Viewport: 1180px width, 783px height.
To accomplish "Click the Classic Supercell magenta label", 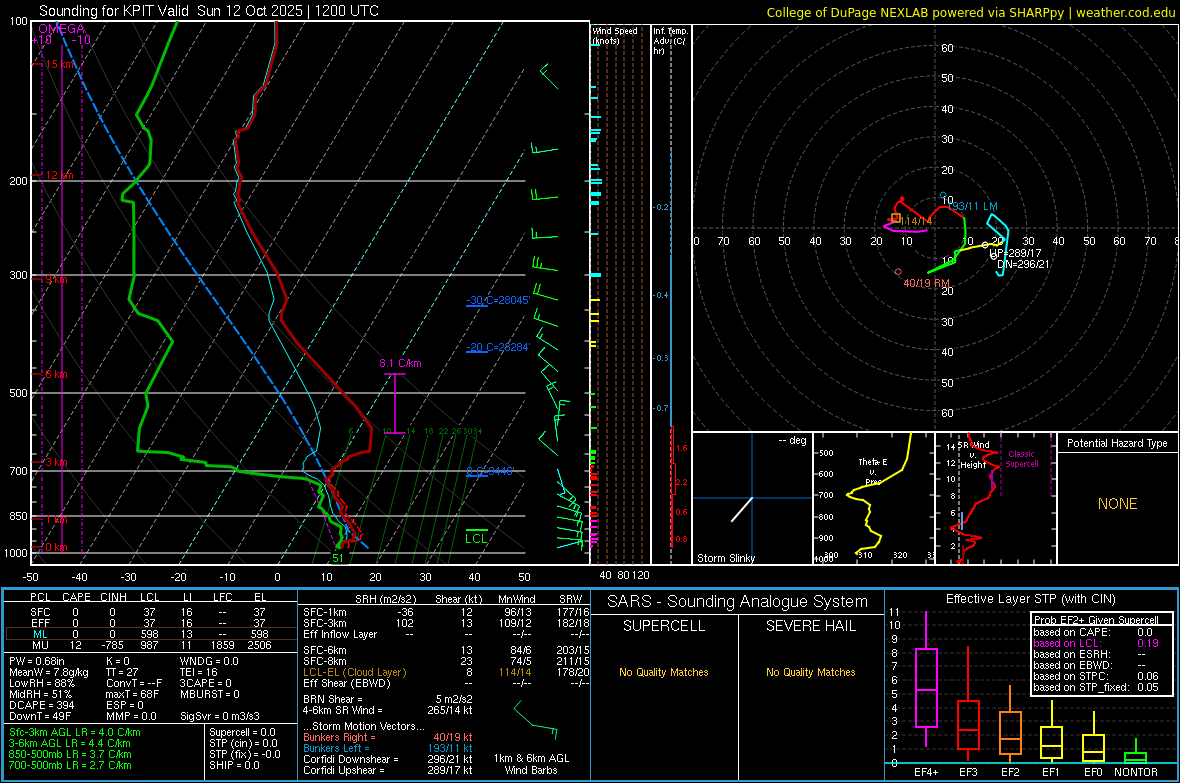I will tap(1021, 459).
